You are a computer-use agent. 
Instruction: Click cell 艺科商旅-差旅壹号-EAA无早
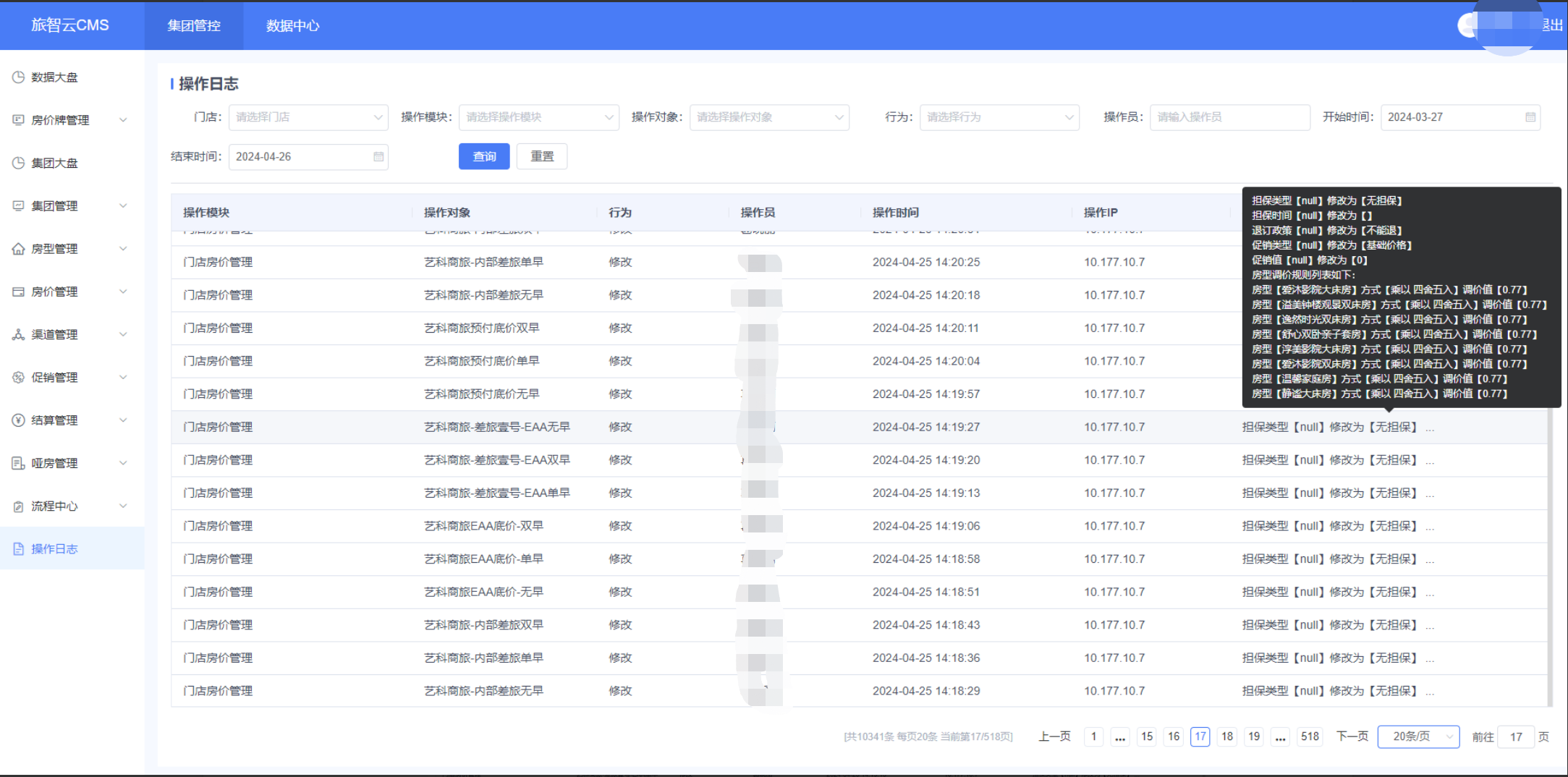point(497,427)
